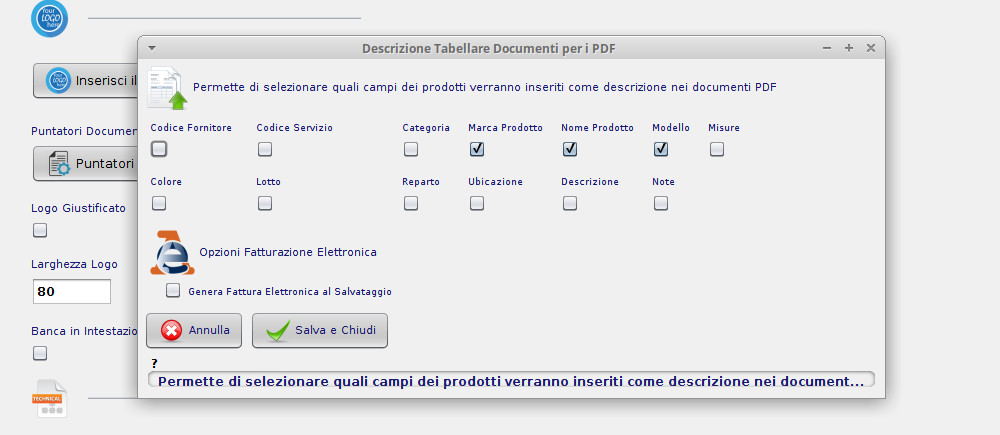Click the PDF documents icon in dialog header
This screenshot has height=435, width=1000.
pos(167,87)
